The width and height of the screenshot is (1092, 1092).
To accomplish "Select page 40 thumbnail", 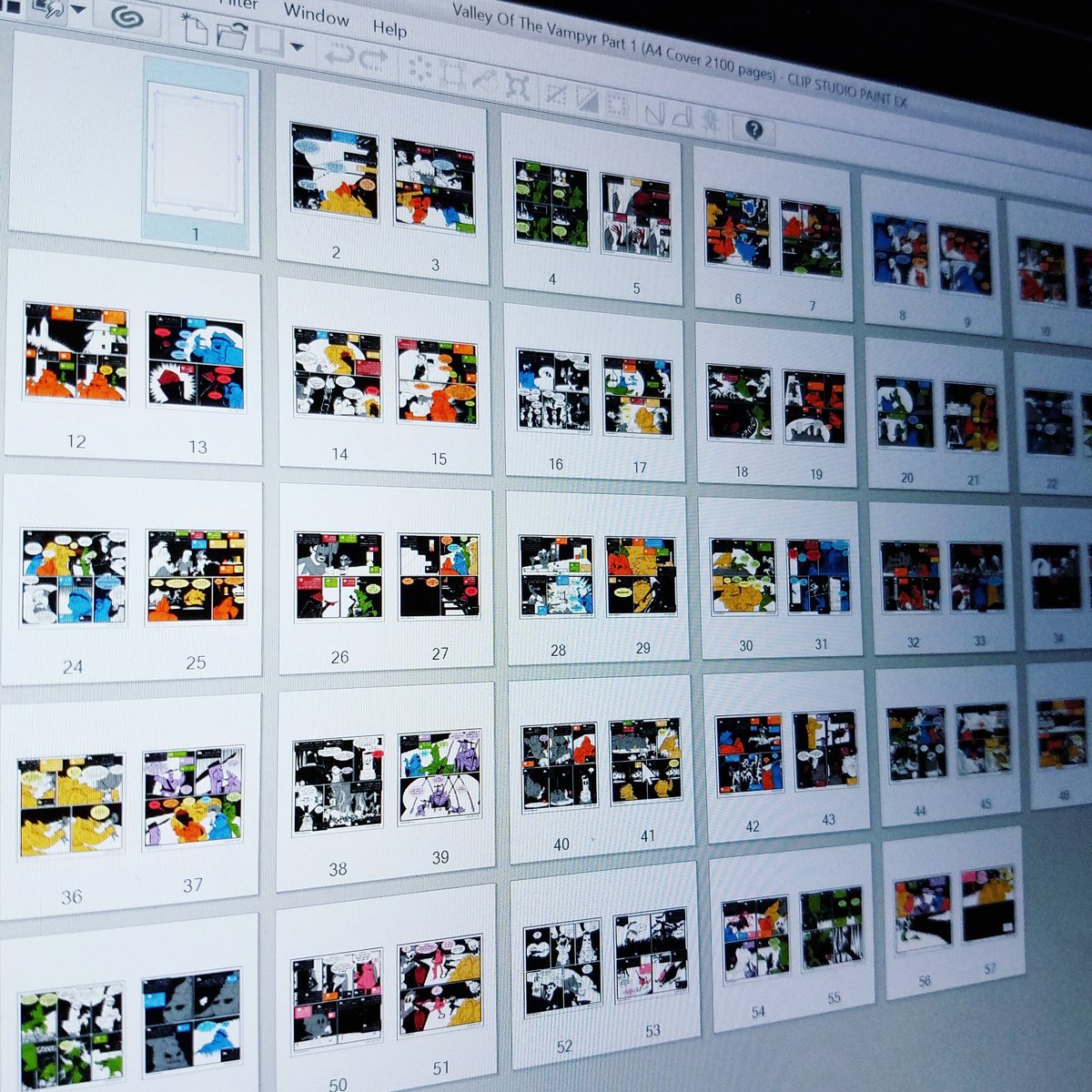I will [x=559, y=767].
